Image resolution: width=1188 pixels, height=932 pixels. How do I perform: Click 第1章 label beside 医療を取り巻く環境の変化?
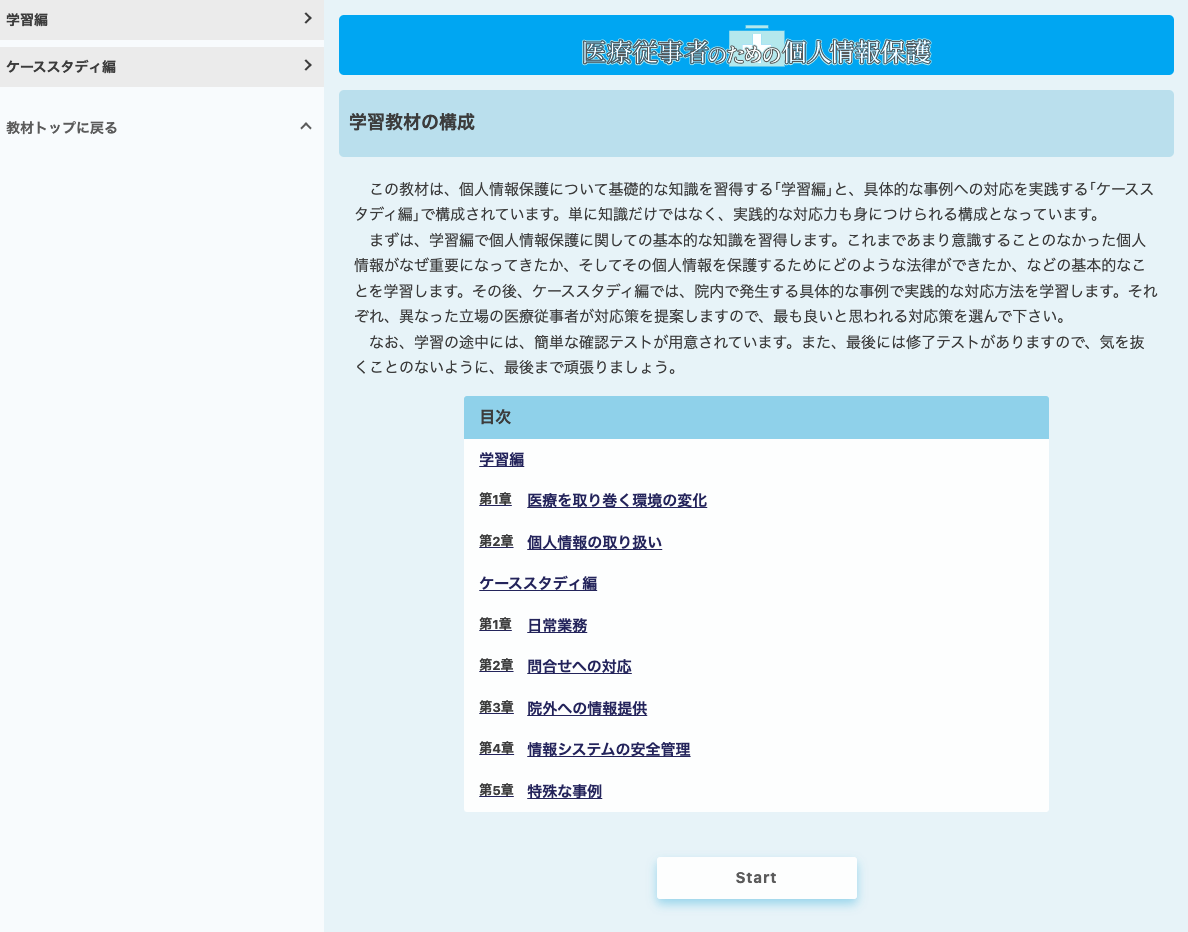496,499
